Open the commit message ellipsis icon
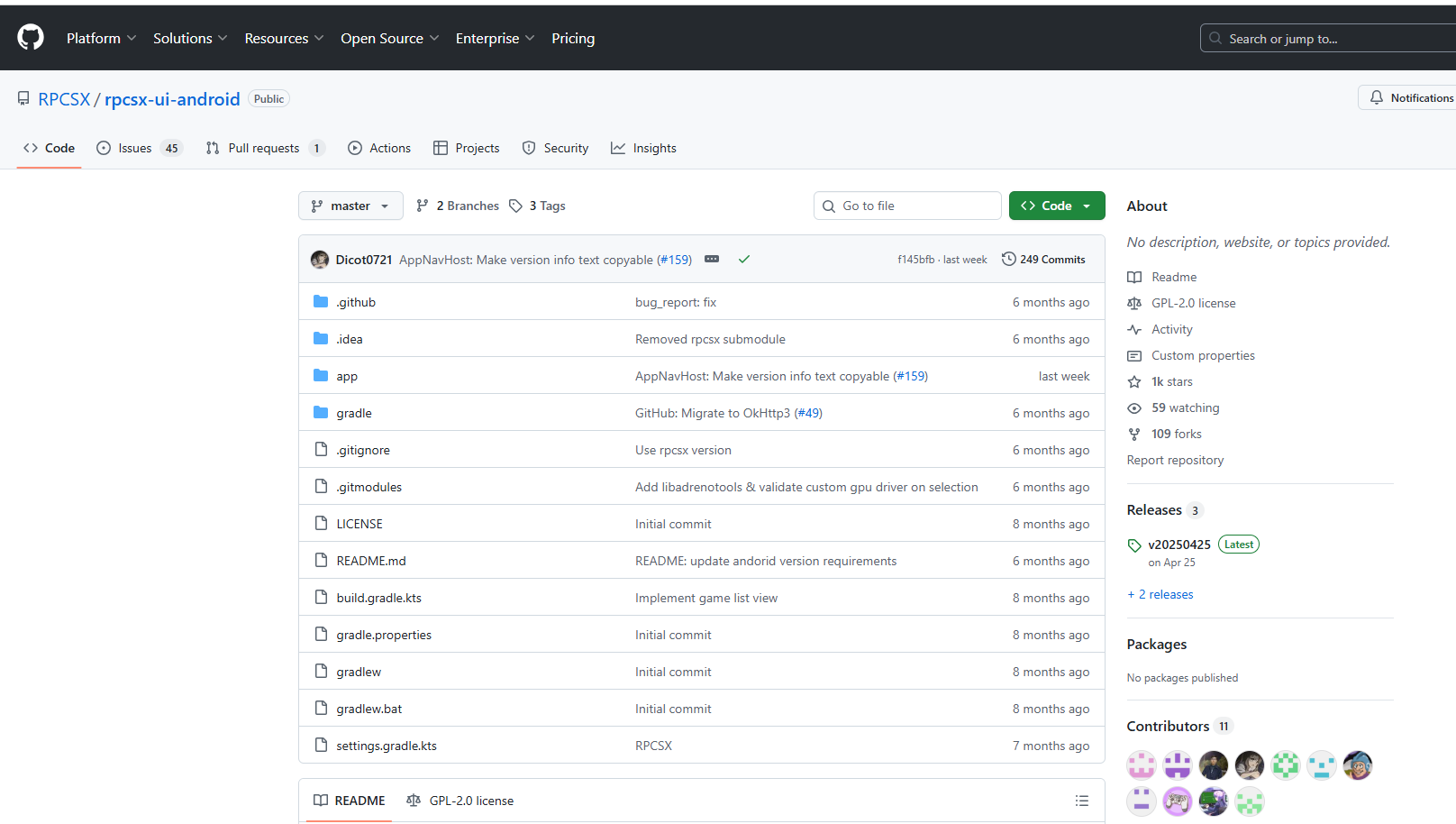This screenshot has width=1456, height=824. (x=712, y=260)
